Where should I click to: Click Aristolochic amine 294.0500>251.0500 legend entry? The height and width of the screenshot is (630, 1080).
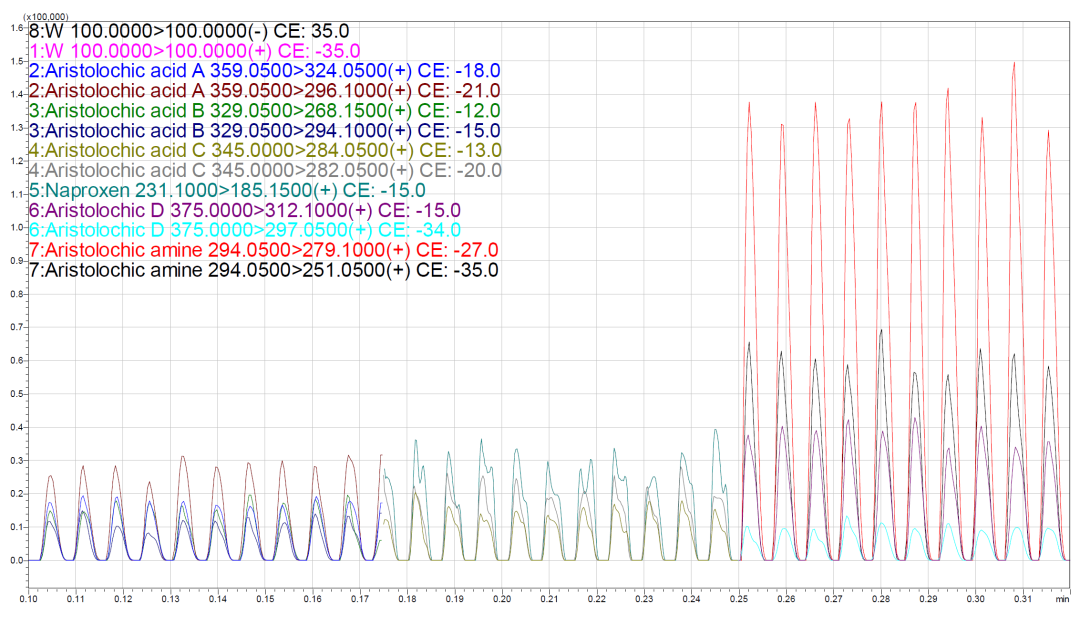pos(263,270)
